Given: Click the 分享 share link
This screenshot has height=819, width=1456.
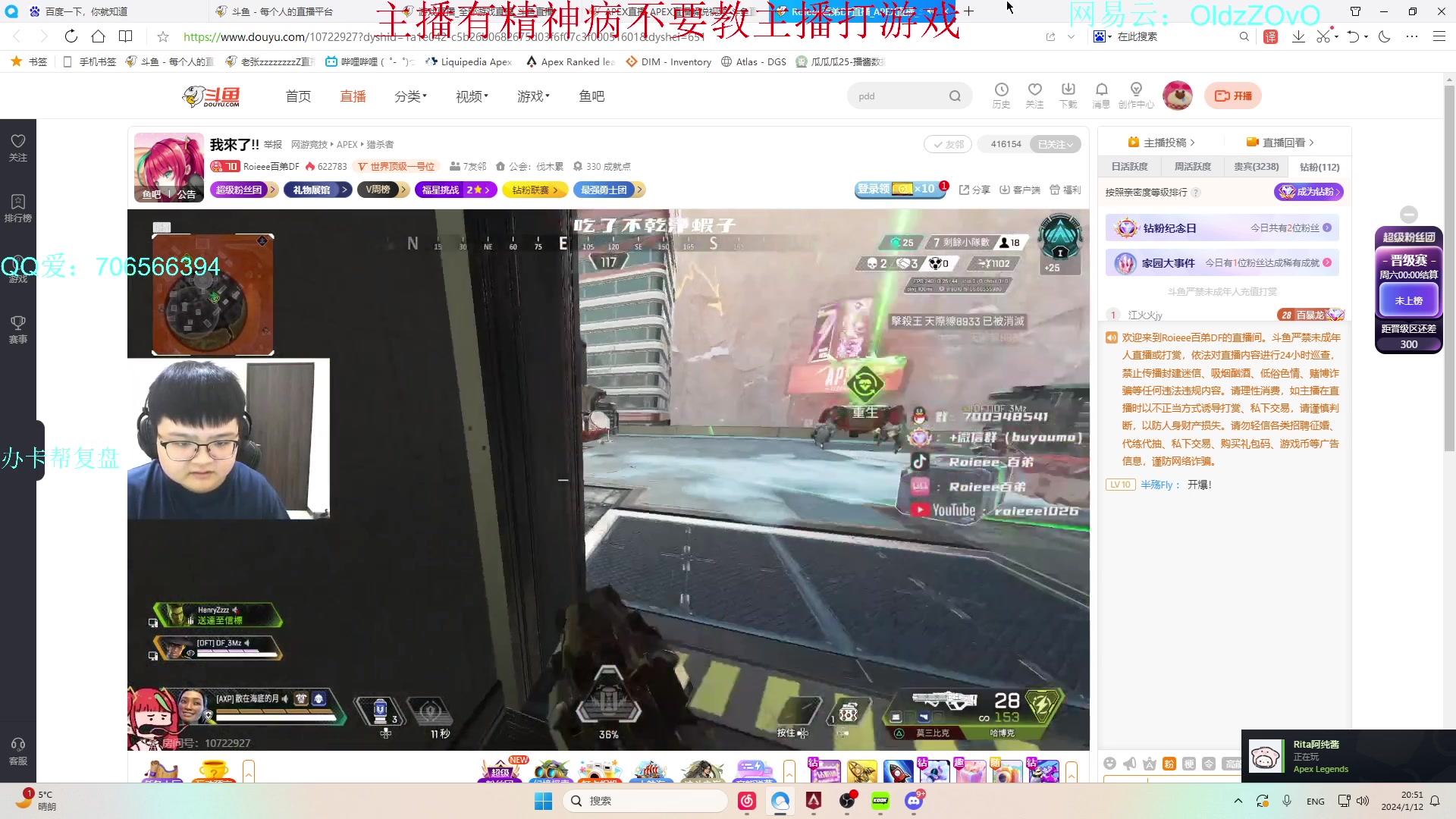Looking at the screenshot, I should [974, 190].
